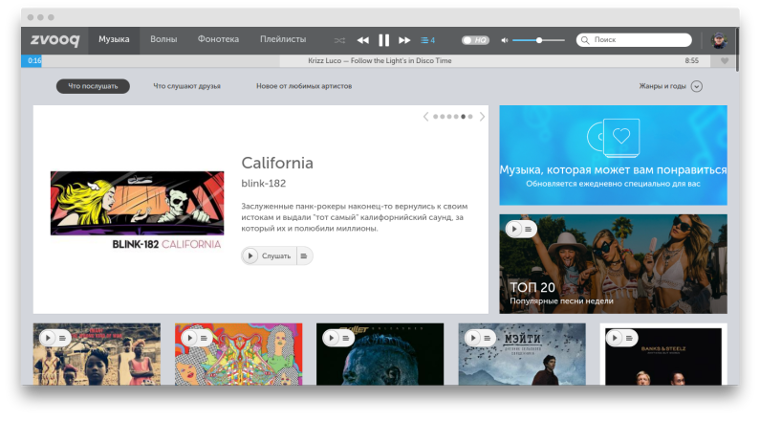Open ТОП 20 playlist queue menu icon
Screen dimensions: 760x422
[528, 229]
